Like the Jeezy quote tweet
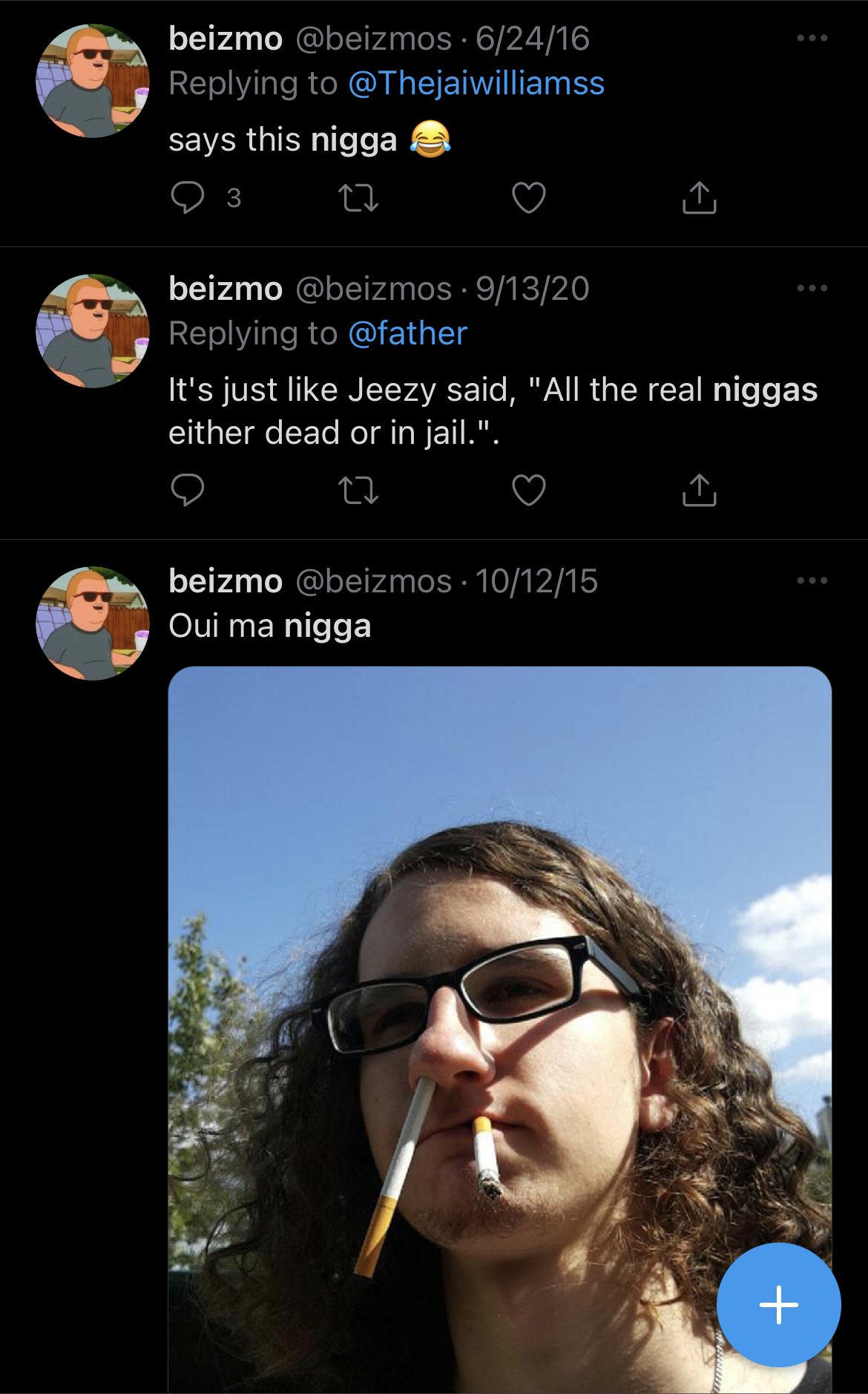This screenshot has height=1394, width=868. 529,490
